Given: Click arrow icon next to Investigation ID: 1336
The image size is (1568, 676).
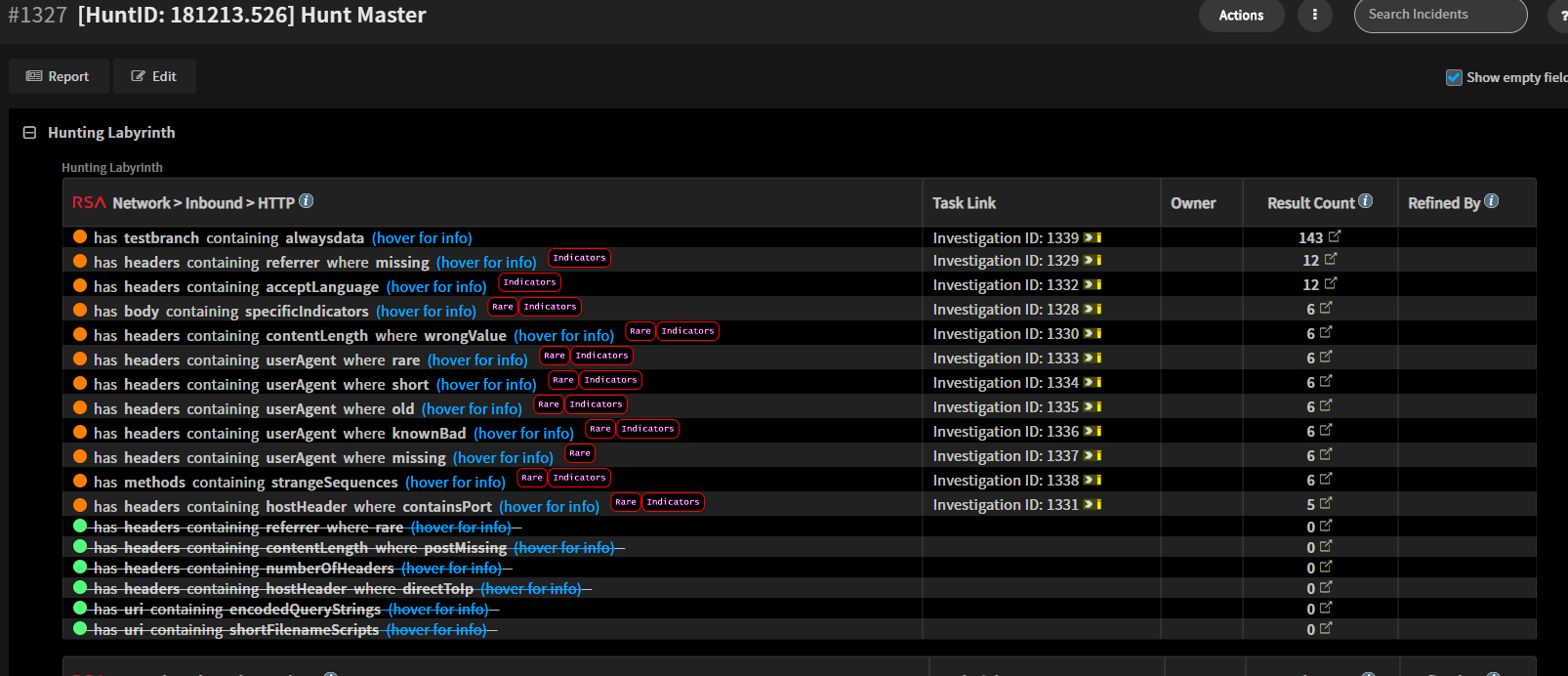Looking at the screenshot, I should pos(1093,431).
